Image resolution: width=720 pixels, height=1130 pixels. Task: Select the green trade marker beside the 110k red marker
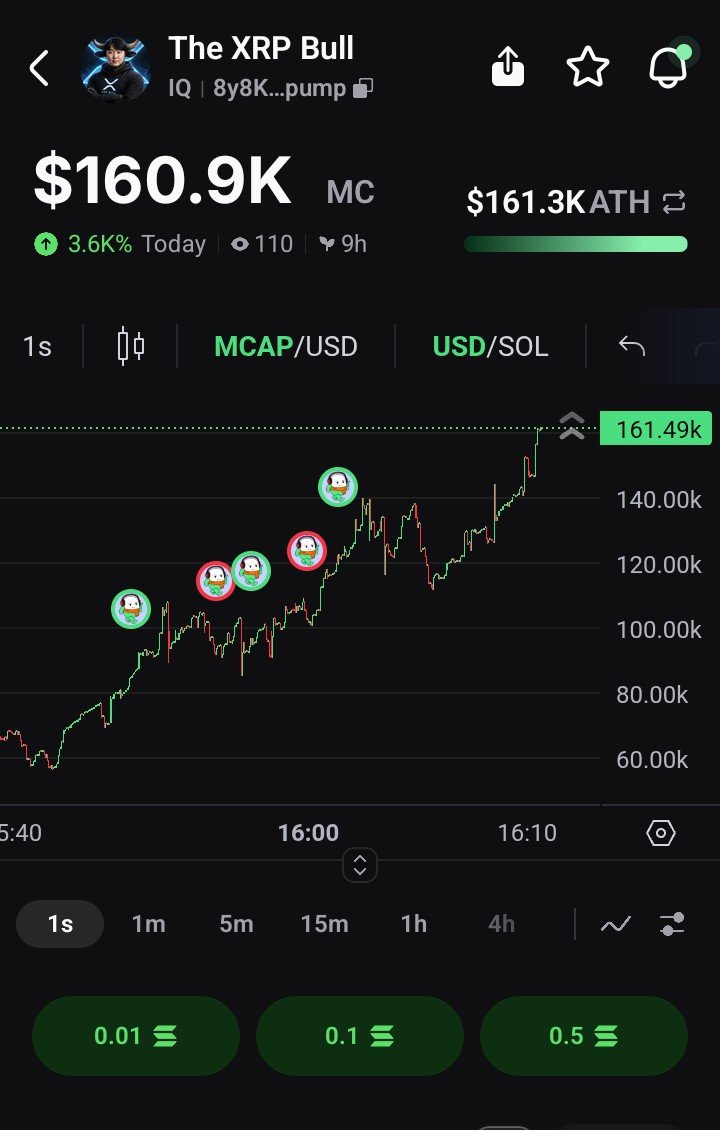251,571
